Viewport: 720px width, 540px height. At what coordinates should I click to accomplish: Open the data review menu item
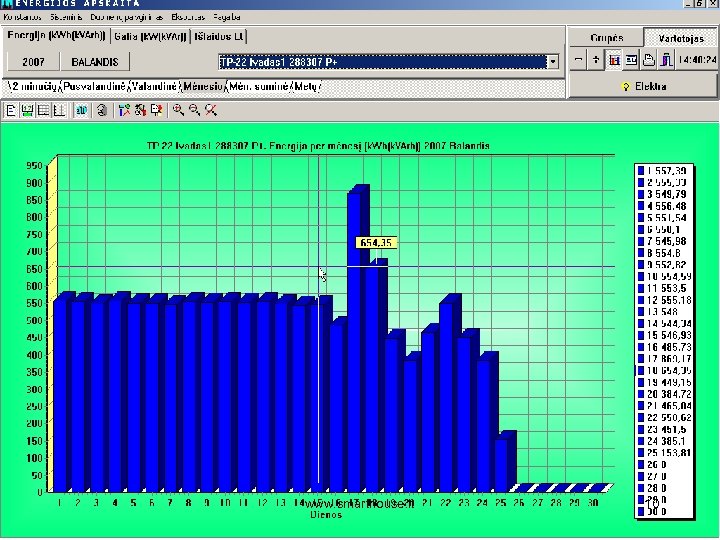(x=126, y=17)
